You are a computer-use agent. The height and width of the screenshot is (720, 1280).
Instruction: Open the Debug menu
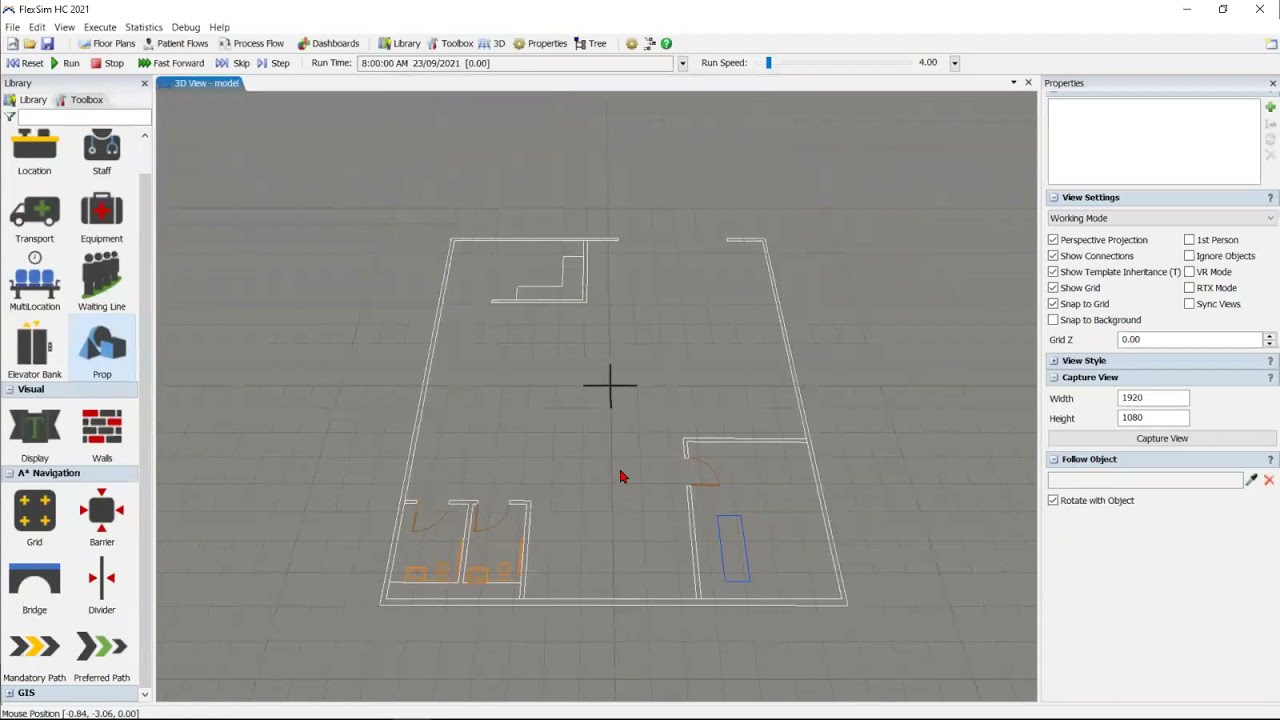pyautogui.click(x=186, y=27)
